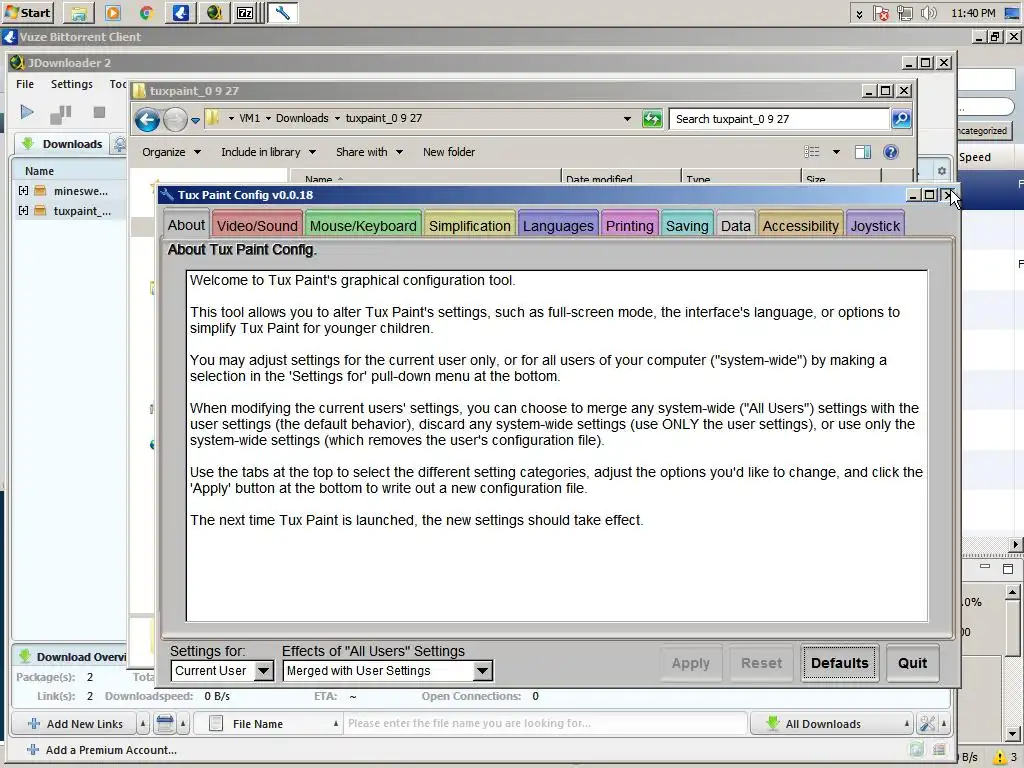
Task: Open JDownloader Settings menu
Action: coord(72,84)
